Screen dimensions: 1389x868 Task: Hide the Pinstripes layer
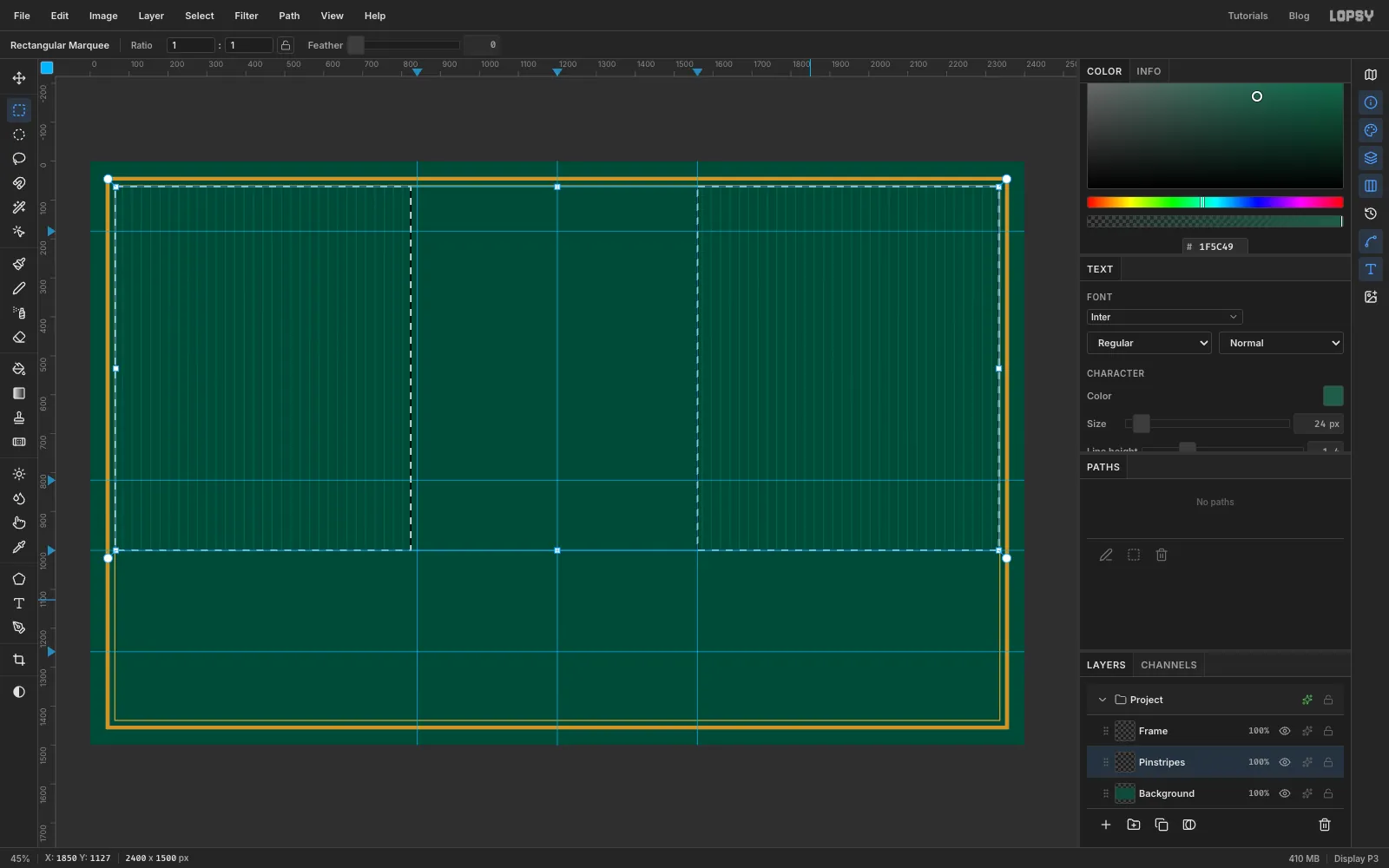coord(1285,762)
